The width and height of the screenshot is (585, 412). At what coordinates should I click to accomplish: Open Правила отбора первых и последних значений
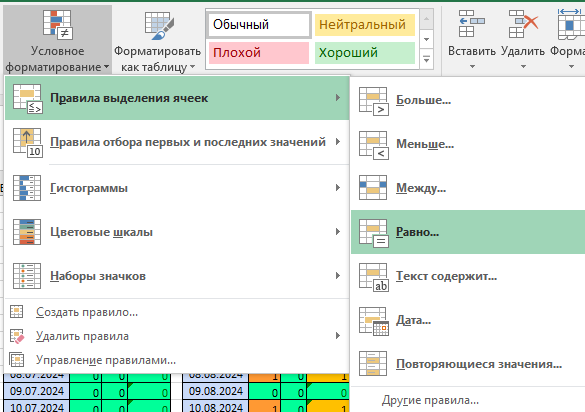tap(177, 142)
